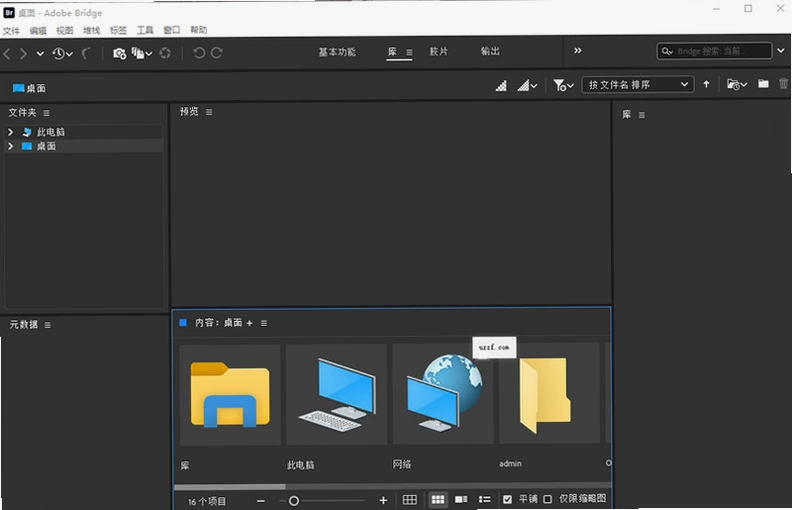Rotate 90° counterclockwise
This screenshot has width=792, height=510.
point(199,53)
